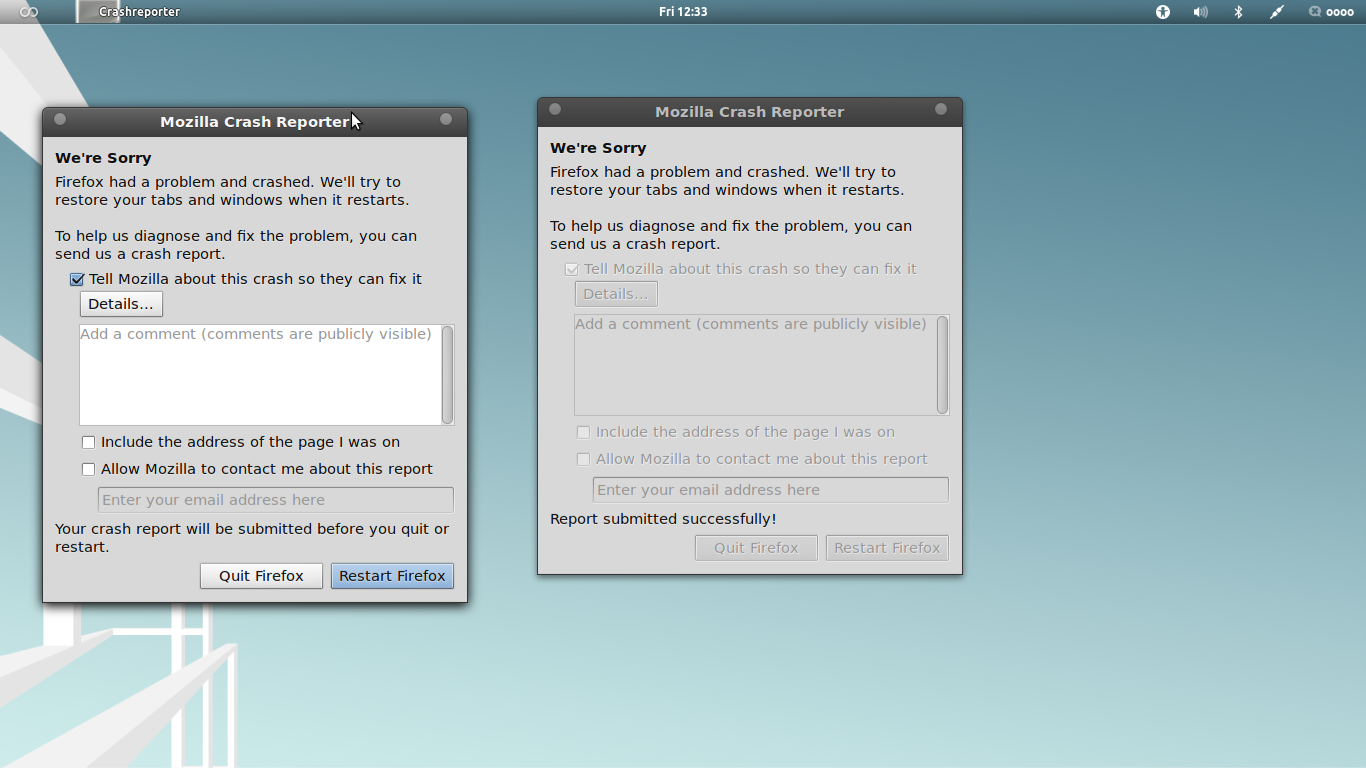
Task: Click disabled Details... button in submitted dialog
Action: pyautogui.click(x=616, y=294)
